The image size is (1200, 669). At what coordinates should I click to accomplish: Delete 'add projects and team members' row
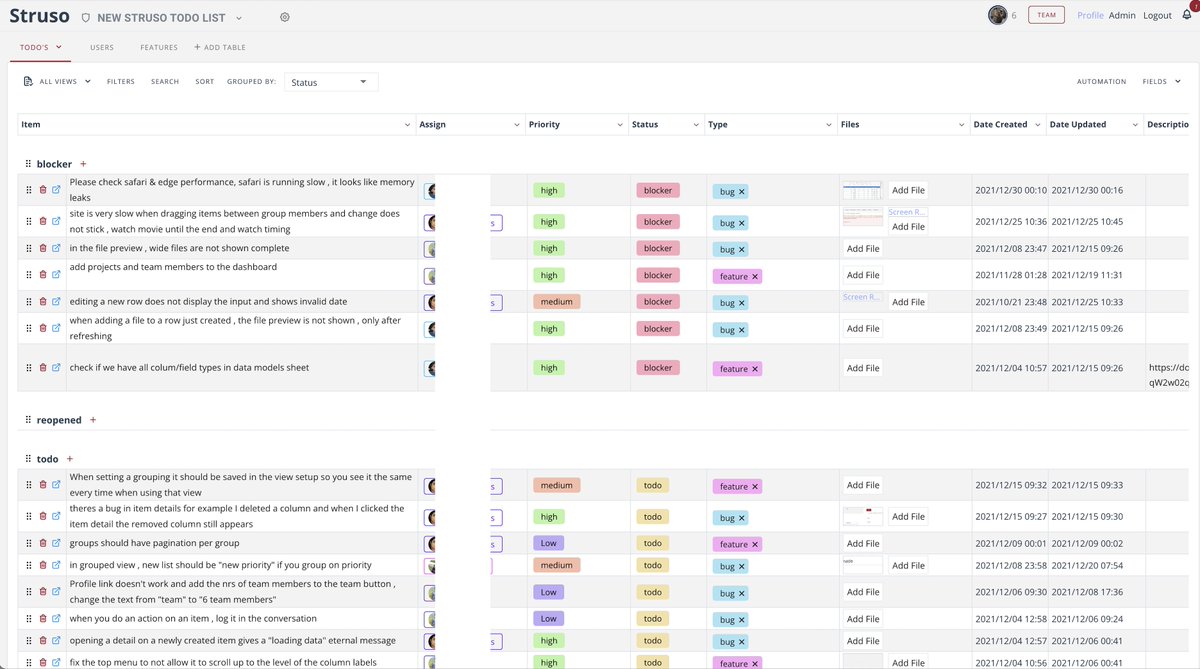pyautogui.click(x=43, y=275)
